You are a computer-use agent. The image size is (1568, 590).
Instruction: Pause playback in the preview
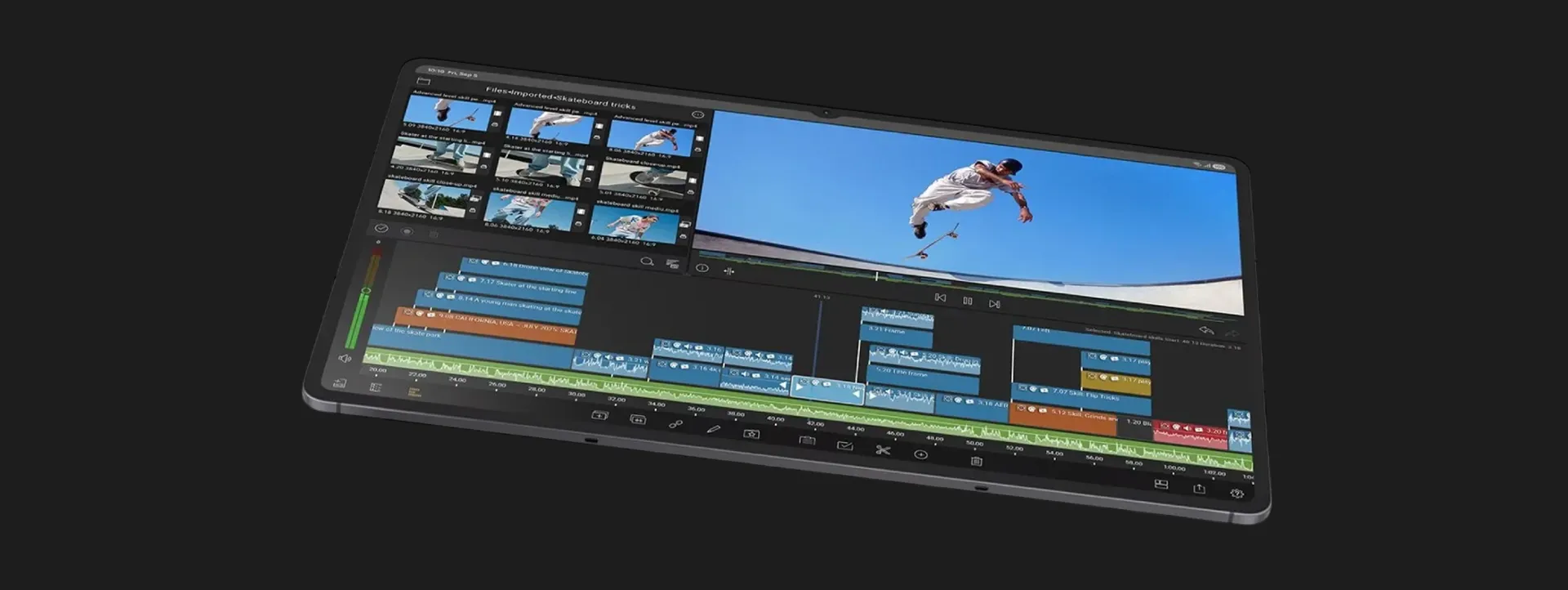coord(967,301)
